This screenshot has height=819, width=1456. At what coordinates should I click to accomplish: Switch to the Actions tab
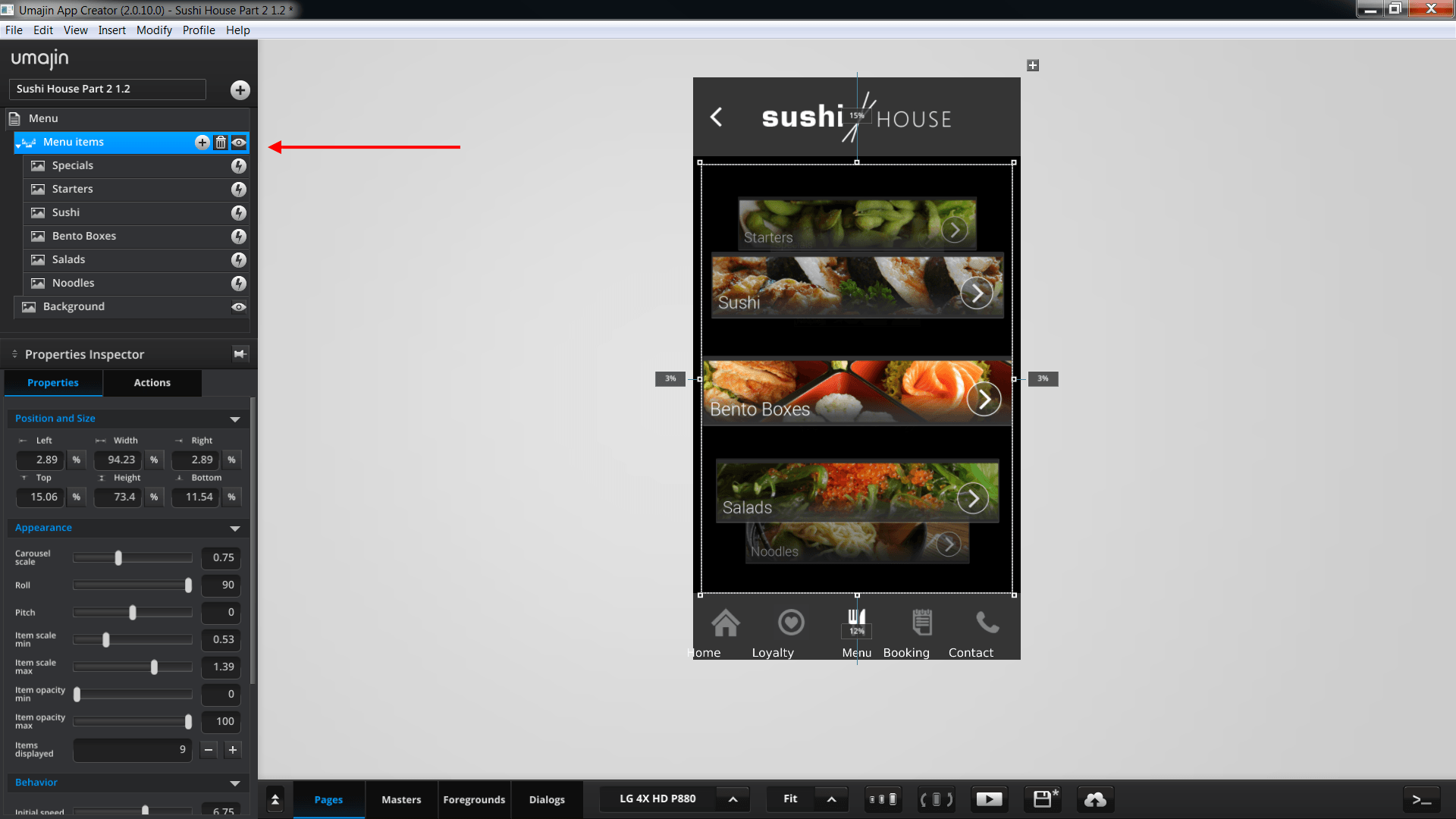tap(152, 383)
